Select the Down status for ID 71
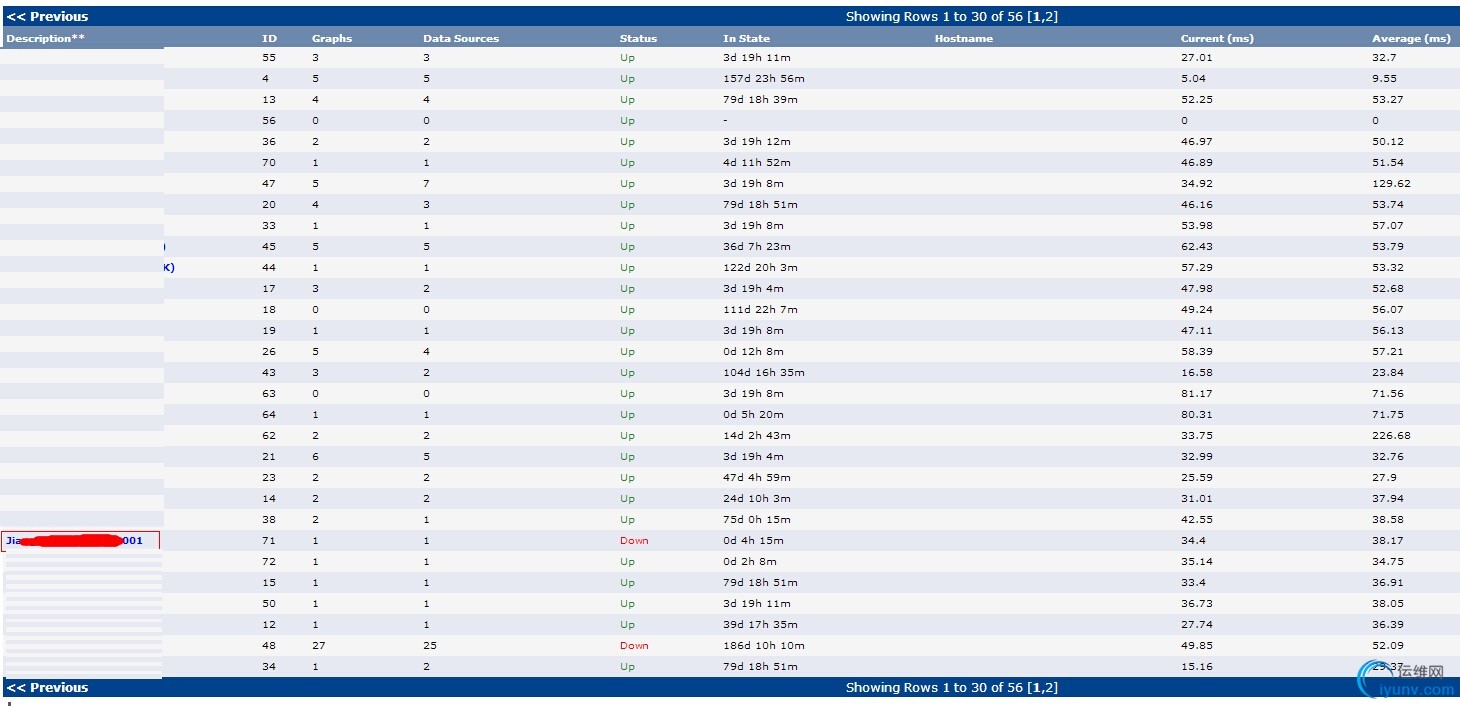The height and width of the screenshot is (706, 1460). tap(634, 540)
